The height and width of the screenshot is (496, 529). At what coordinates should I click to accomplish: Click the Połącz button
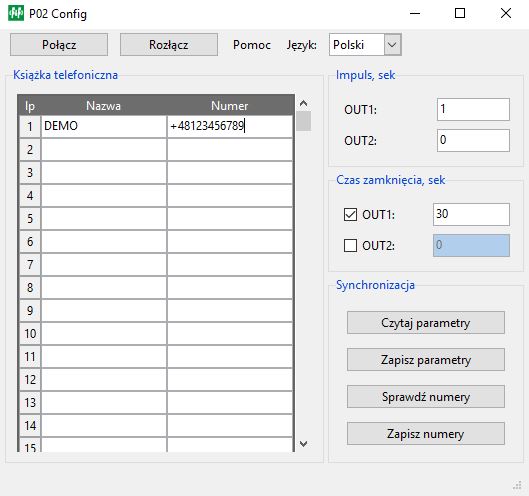click(59, 45)
